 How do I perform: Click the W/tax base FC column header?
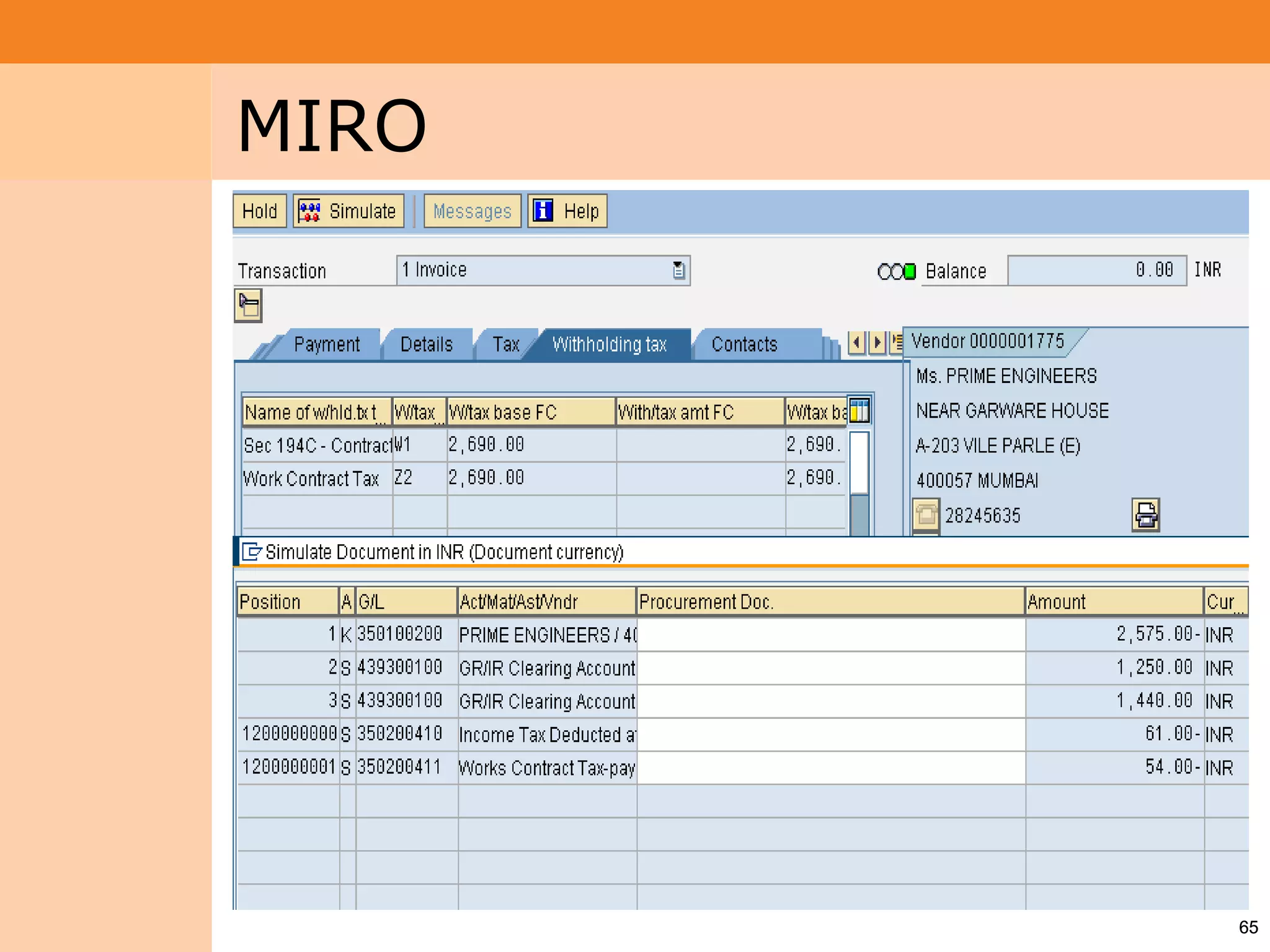(x=531, y=412)
